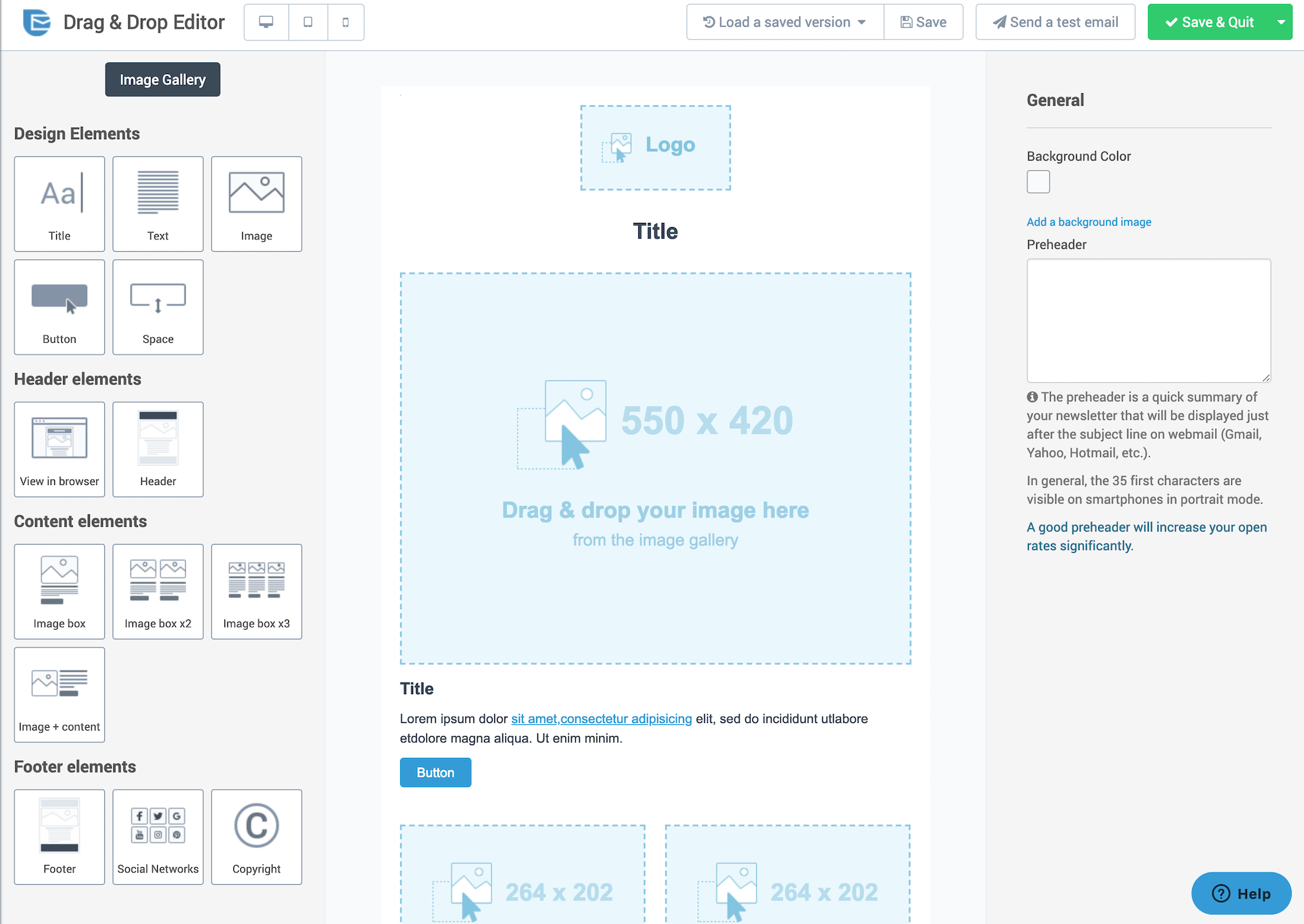
Task: Select the Text design element
Action: pyautogui.click(x=158, y=204)
